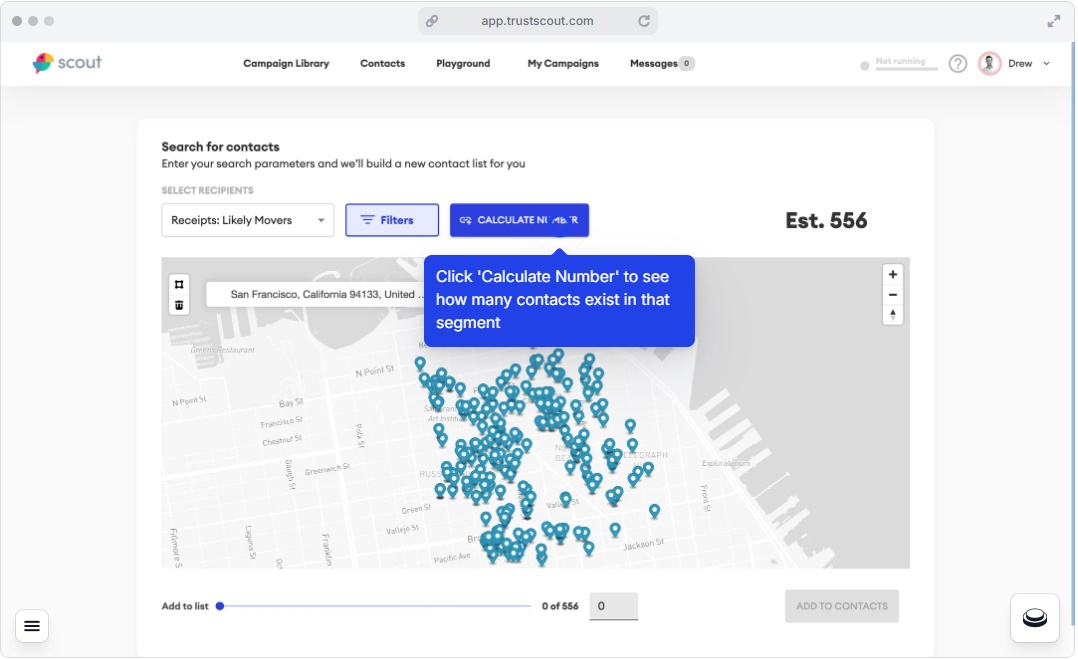Viewport: 1078px width, 659px height.
Task: Delete map selection with trash icon
Action: pos(179,304)
